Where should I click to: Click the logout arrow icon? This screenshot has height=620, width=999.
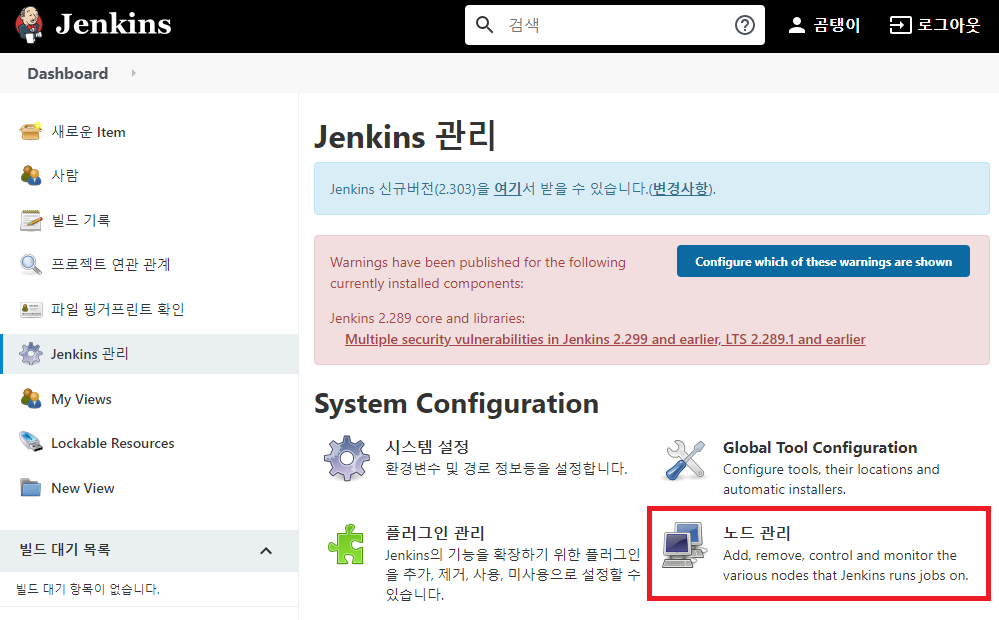coord(900,25)
